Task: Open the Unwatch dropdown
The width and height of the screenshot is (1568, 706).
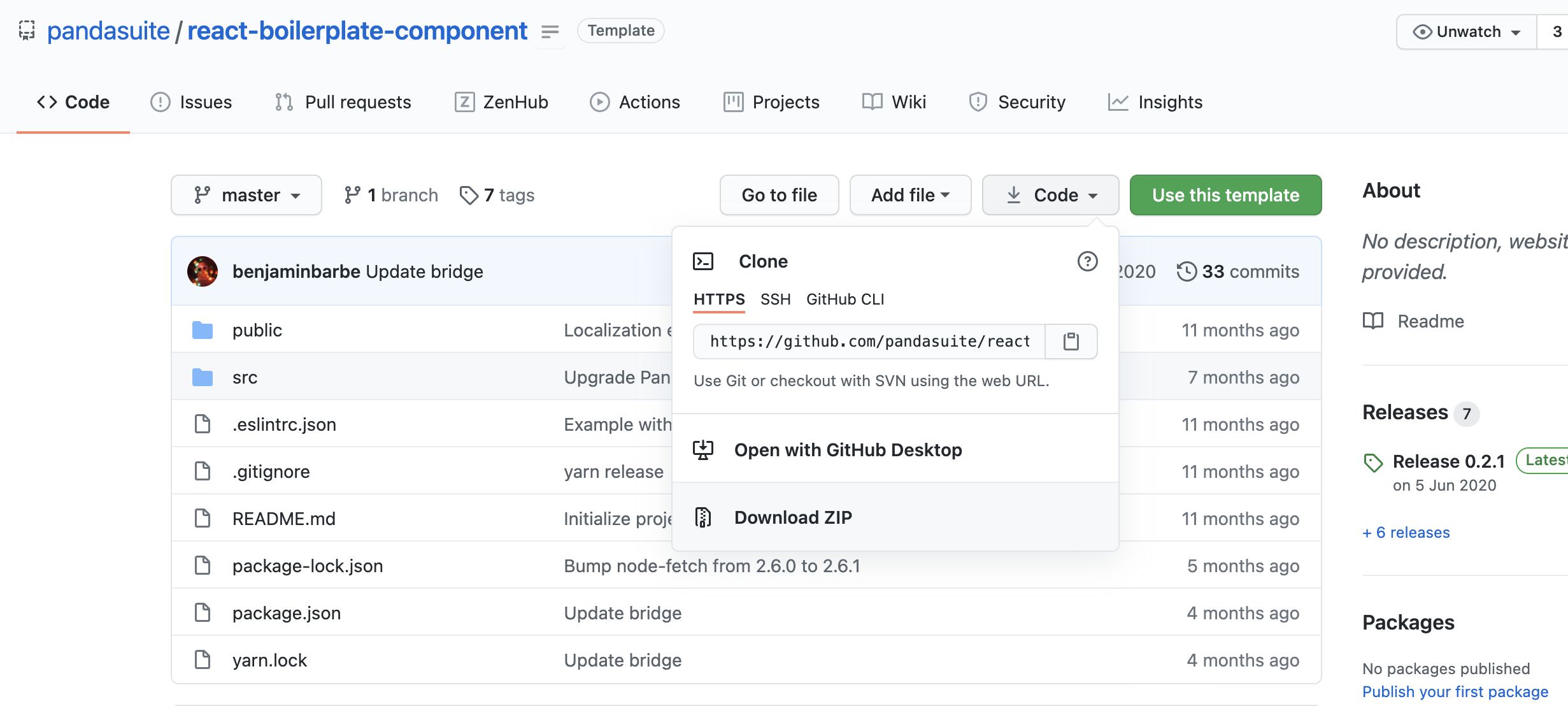Action: (1465, 31)
